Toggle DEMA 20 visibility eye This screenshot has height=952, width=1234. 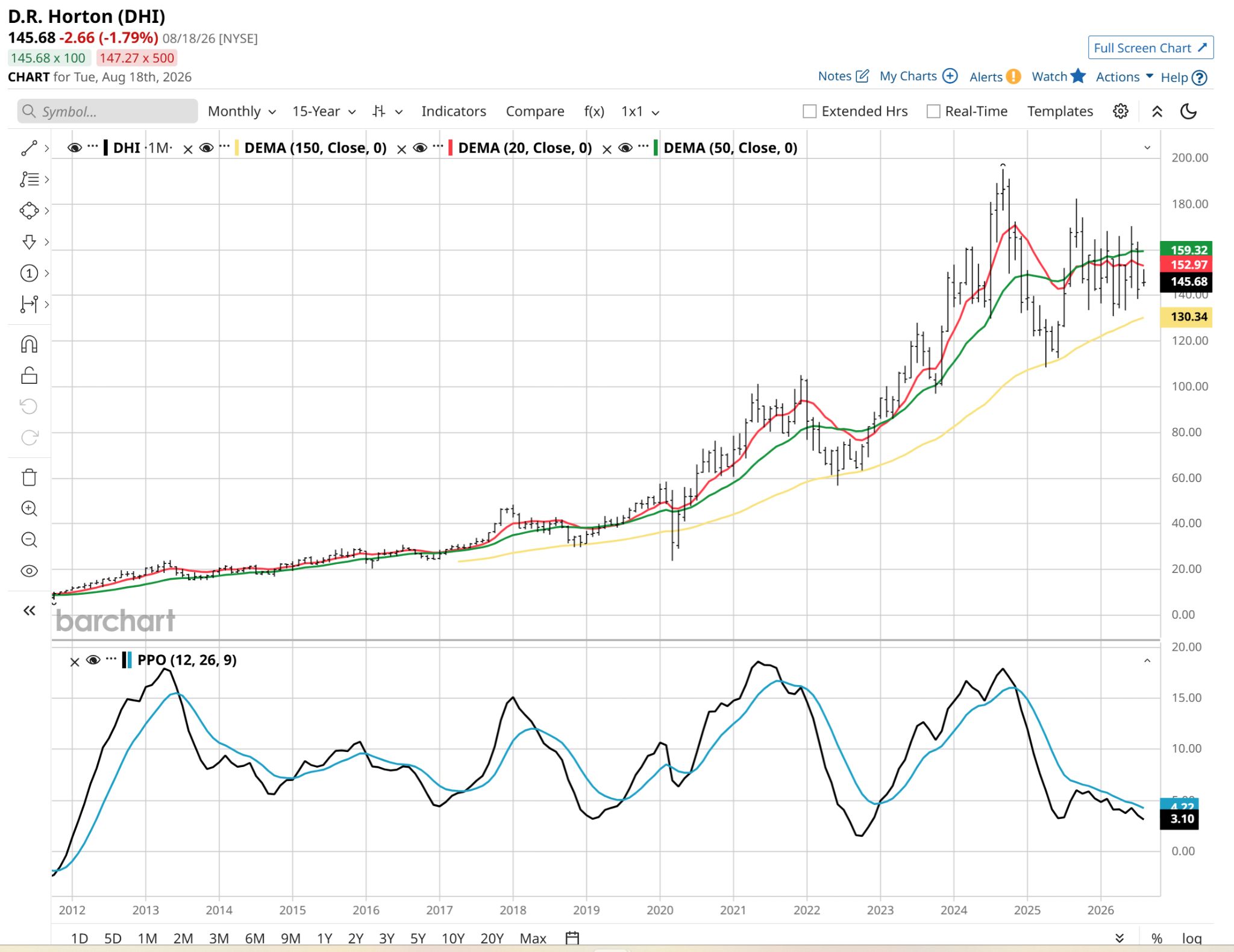(420, 148)
